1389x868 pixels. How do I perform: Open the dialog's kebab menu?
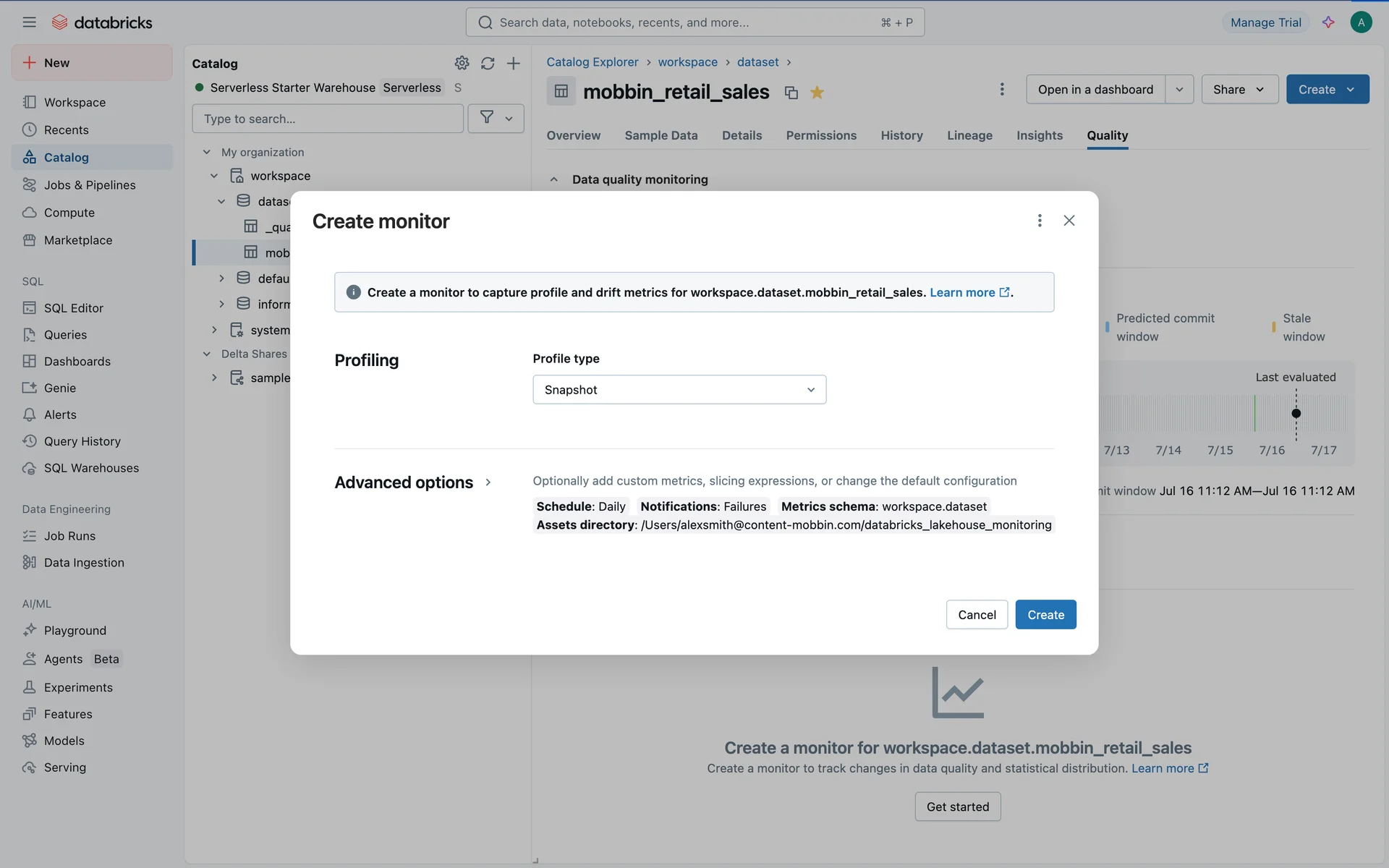pos(1040,221)
